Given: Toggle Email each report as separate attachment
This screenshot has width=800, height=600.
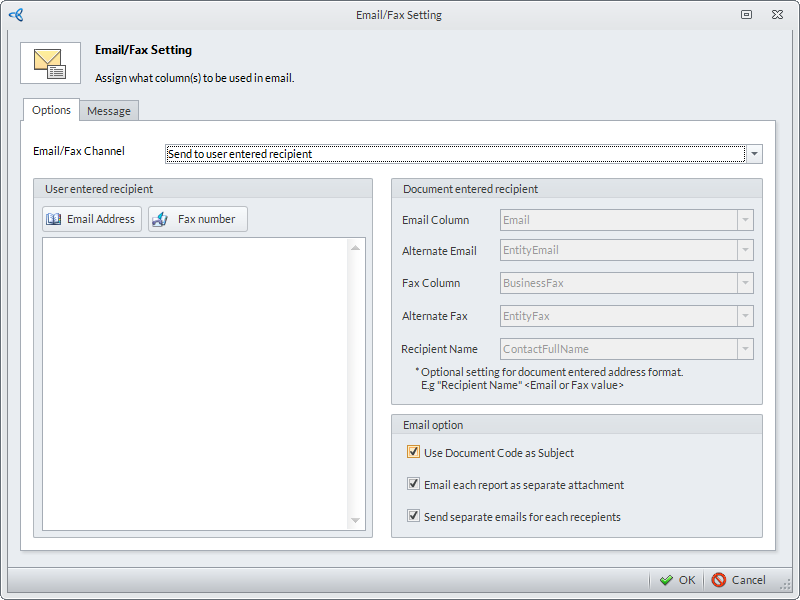Looking at the screenshot, I should coord(414,484).
